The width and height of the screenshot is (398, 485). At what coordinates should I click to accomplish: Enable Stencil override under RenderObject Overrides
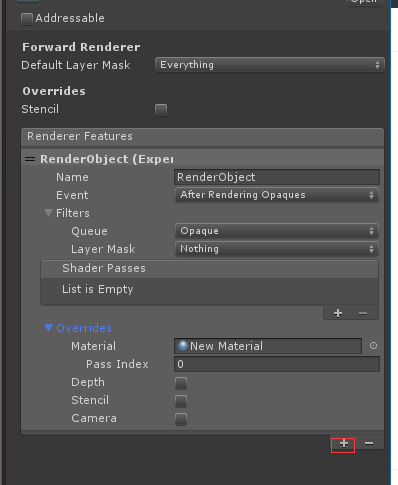(x=181, y=401)
